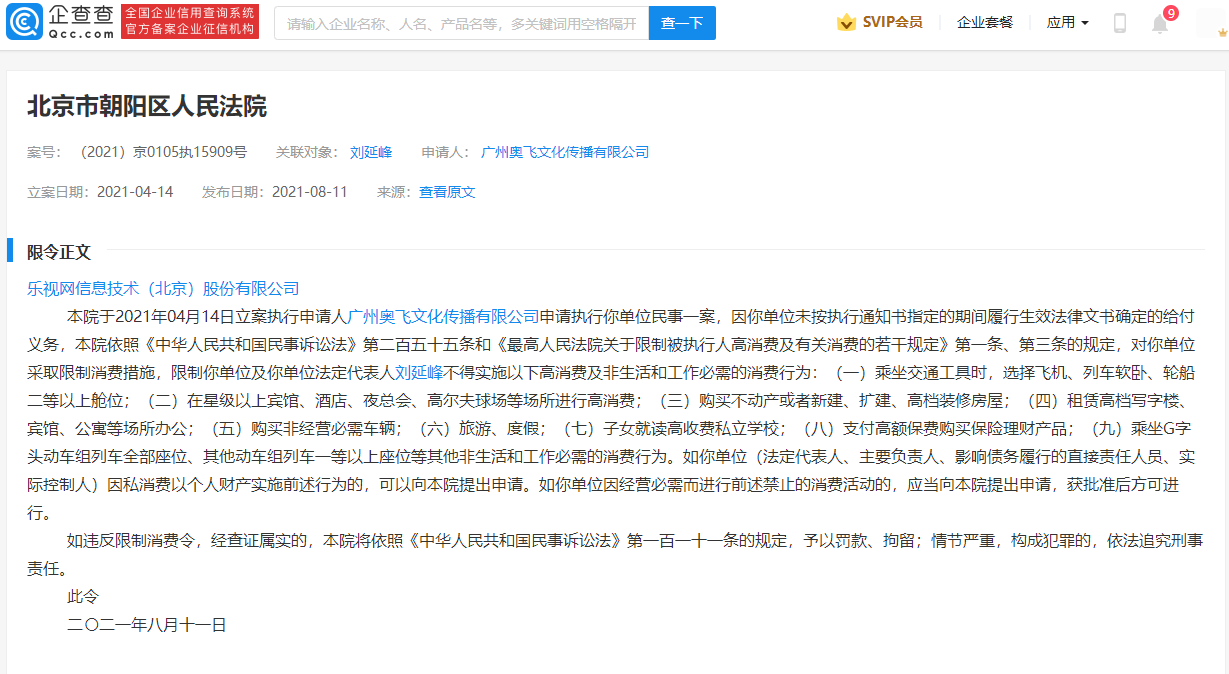The height and width of the screenshot is (674, 1229).
Task: Click the 北京市朝阳区人民法院 page title
Action: (147, 106)
